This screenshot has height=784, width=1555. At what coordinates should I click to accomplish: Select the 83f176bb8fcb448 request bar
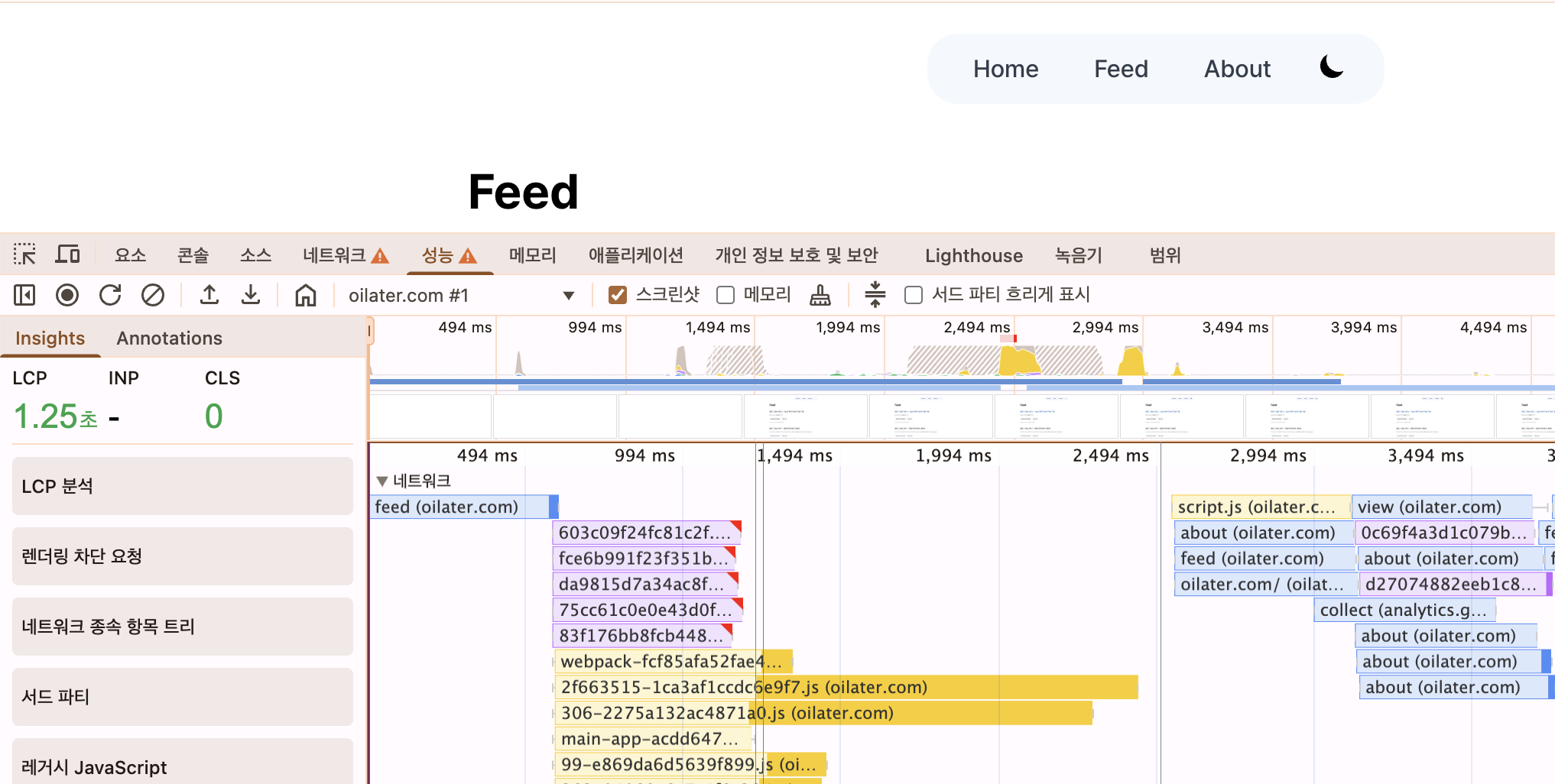(643, 636)
